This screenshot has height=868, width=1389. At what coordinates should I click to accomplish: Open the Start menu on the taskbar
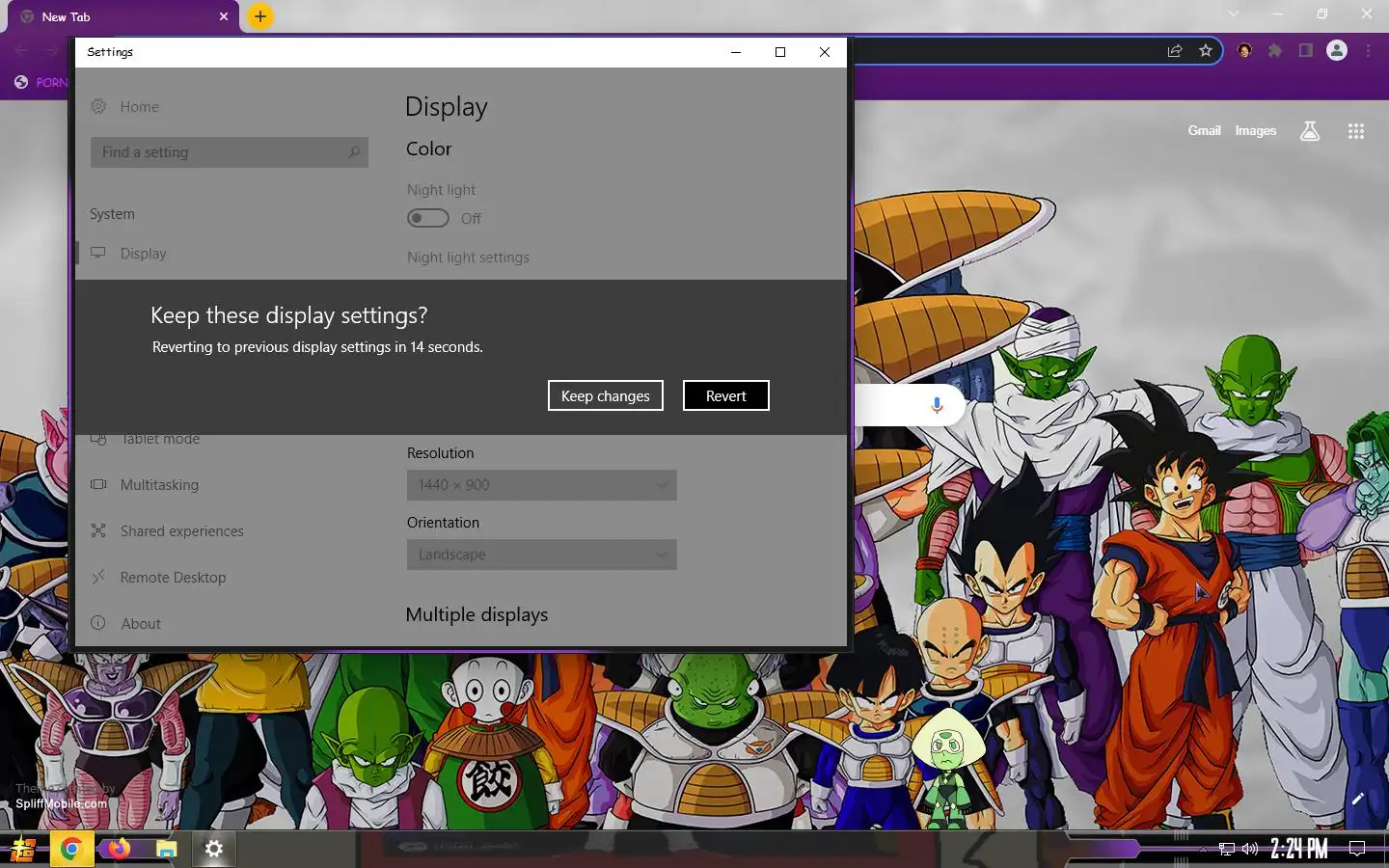point(23,850)
